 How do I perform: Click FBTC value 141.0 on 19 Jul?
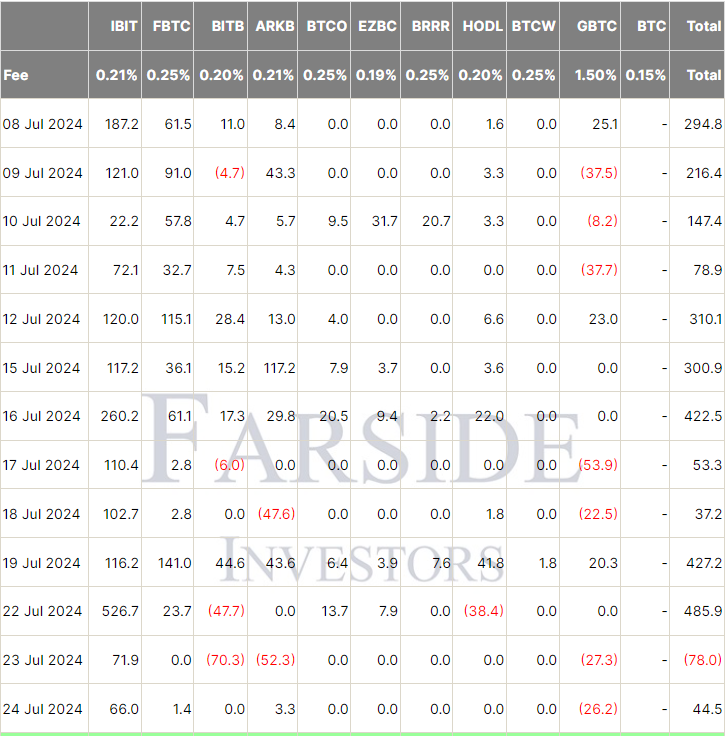pos(175,563)
